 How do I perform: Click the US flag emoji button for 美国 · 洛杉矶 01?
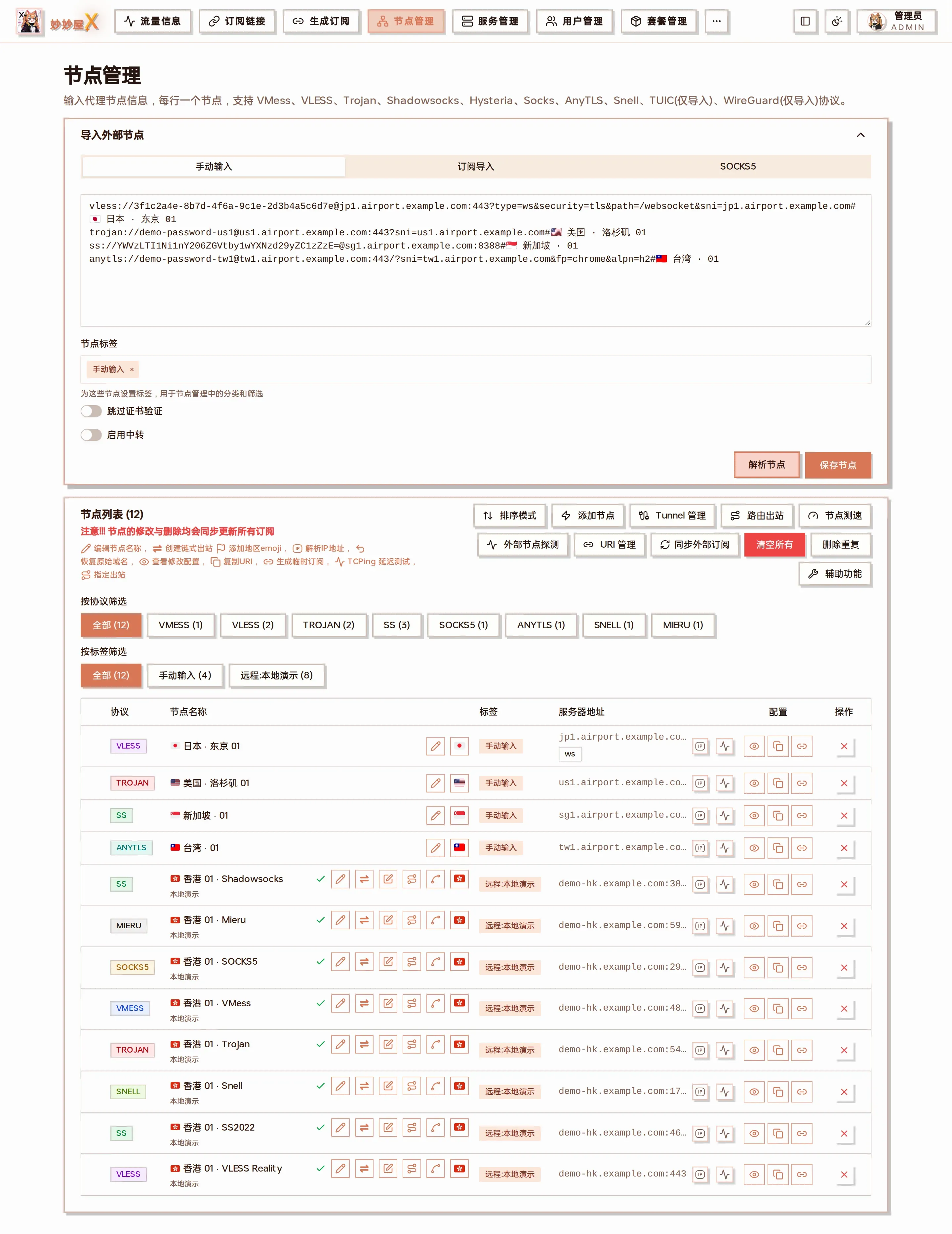pyautogui.click(x=459, y=783)
